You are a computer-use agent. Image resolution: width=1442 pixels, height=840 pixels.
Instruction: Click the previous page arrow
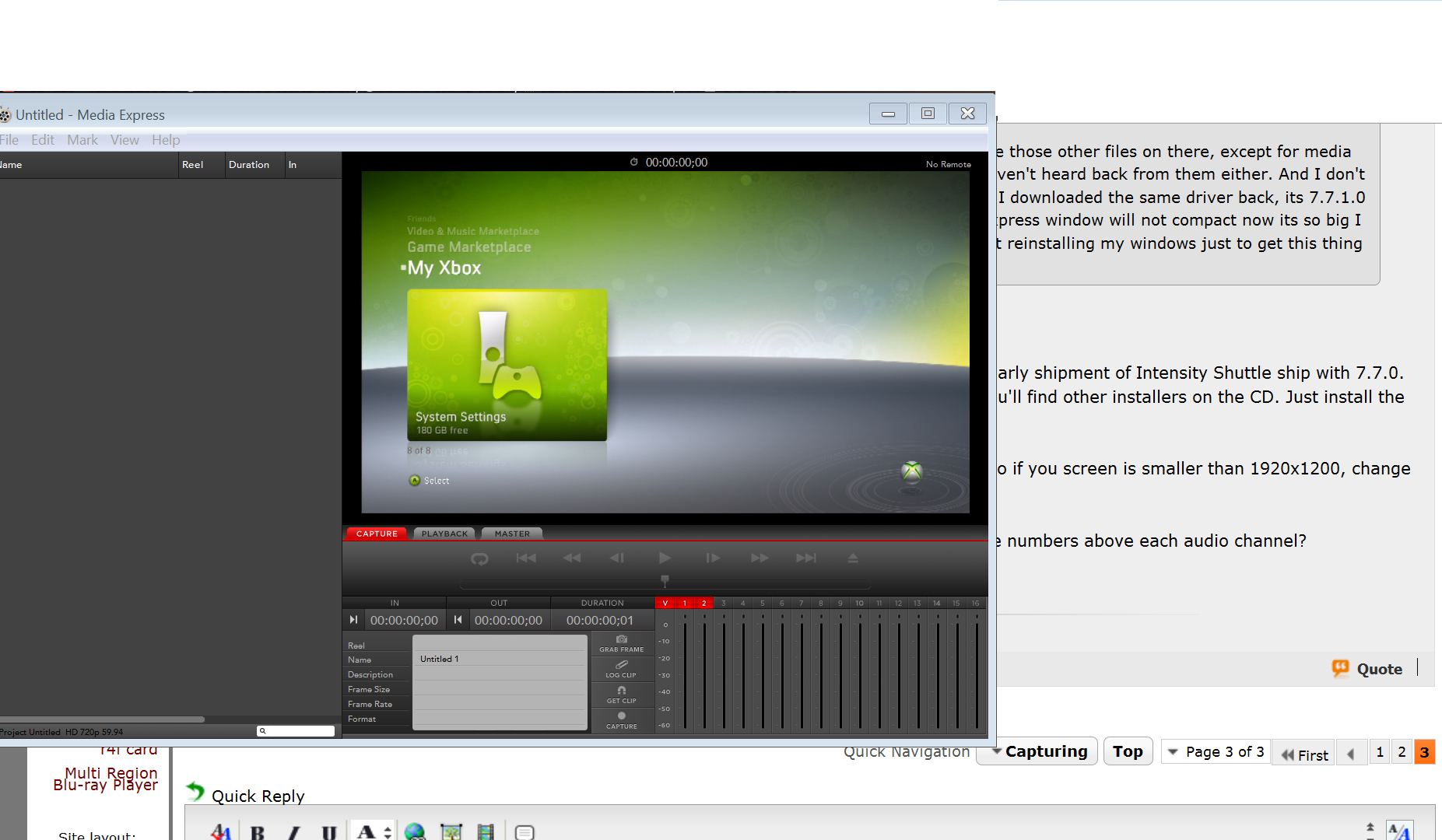pyautogui.click(x=1352, y=754)
